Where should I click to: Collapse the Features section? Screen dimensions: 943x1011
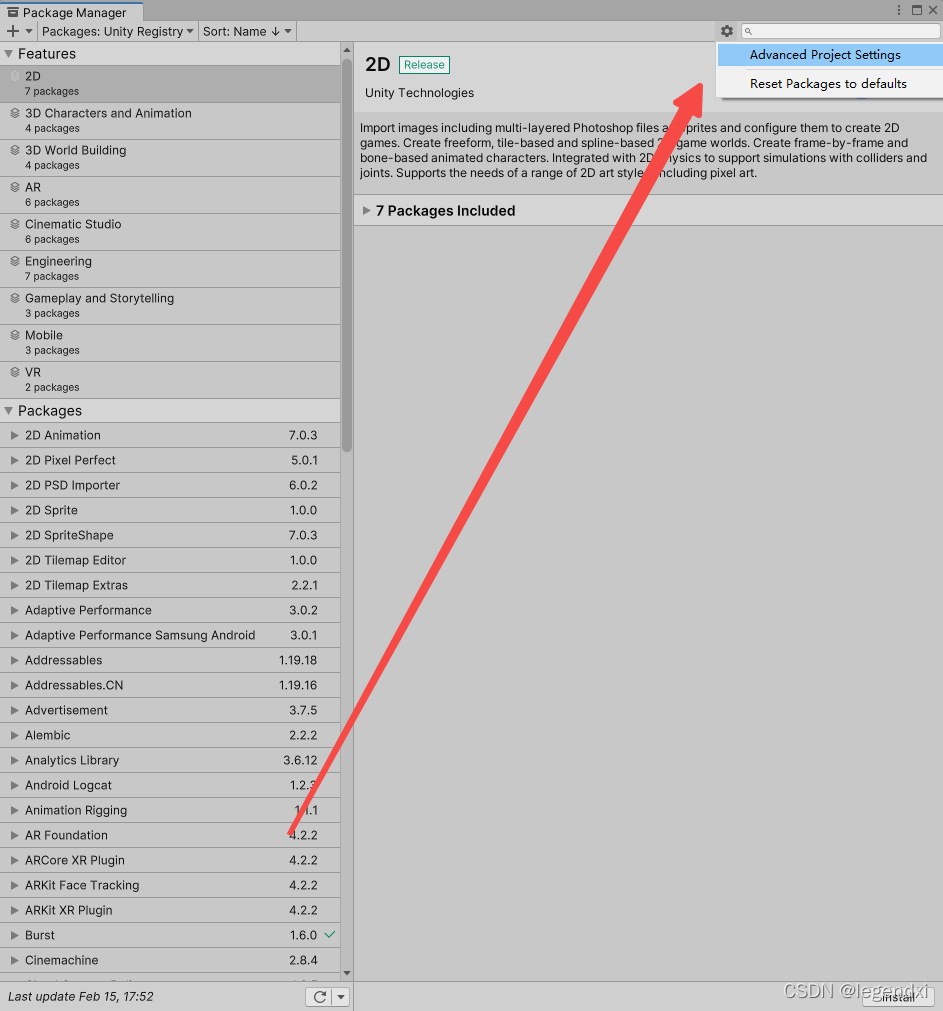pyautogui.click(x=8, y=54)
